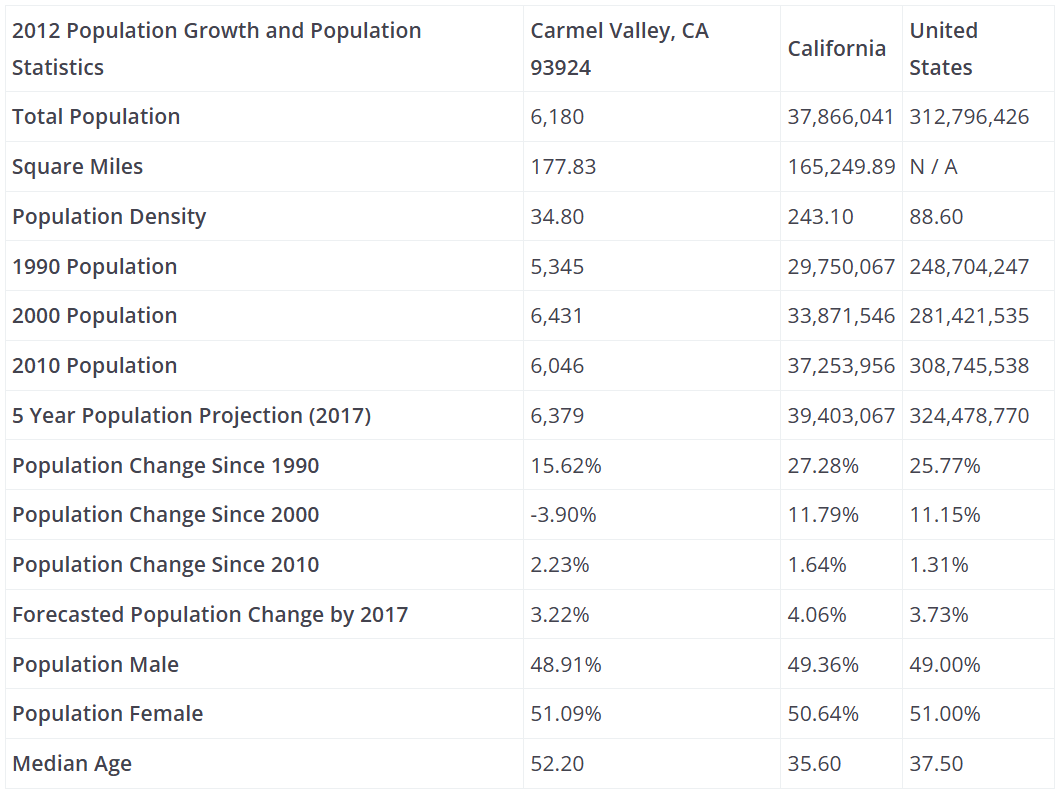Select the Population Male row label

click(x=96, y=665)
